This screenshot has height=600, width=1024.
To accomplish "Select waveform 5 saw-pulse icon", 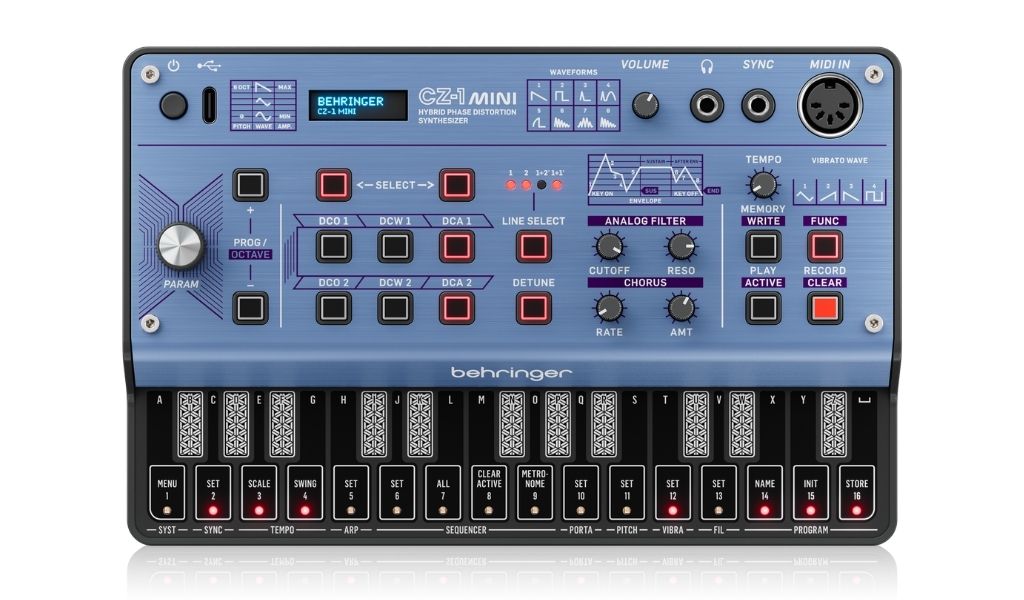I will (x=539, y=118).
